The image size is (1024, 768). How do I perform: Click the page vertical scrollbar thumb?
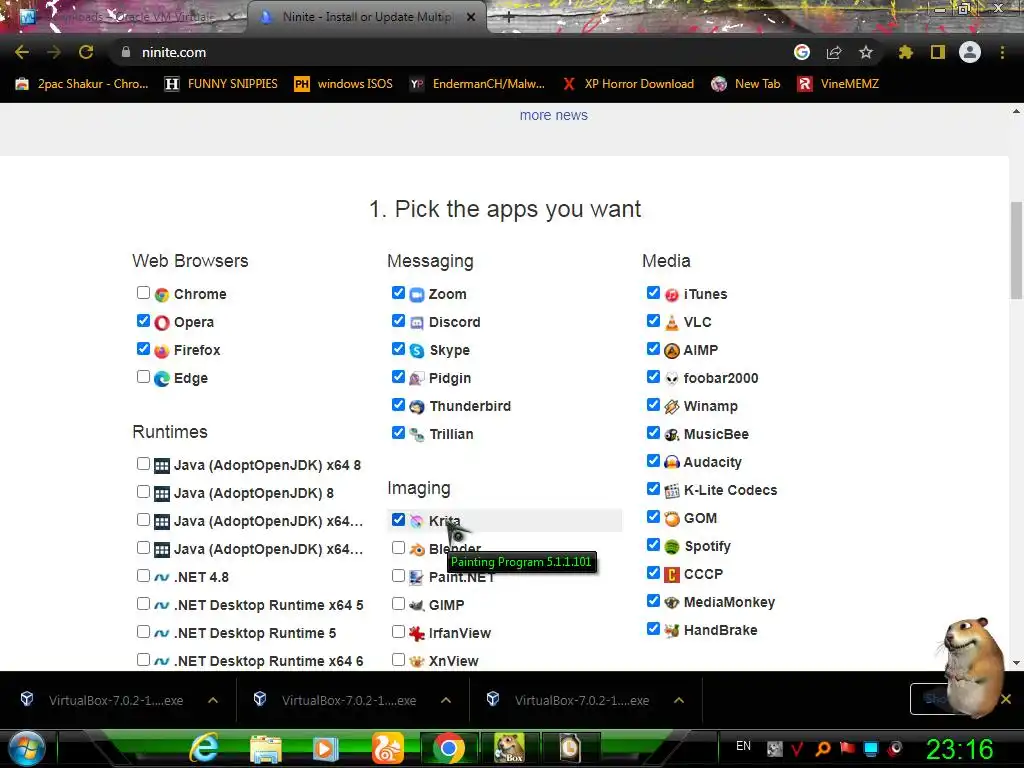click(1016, 249)
